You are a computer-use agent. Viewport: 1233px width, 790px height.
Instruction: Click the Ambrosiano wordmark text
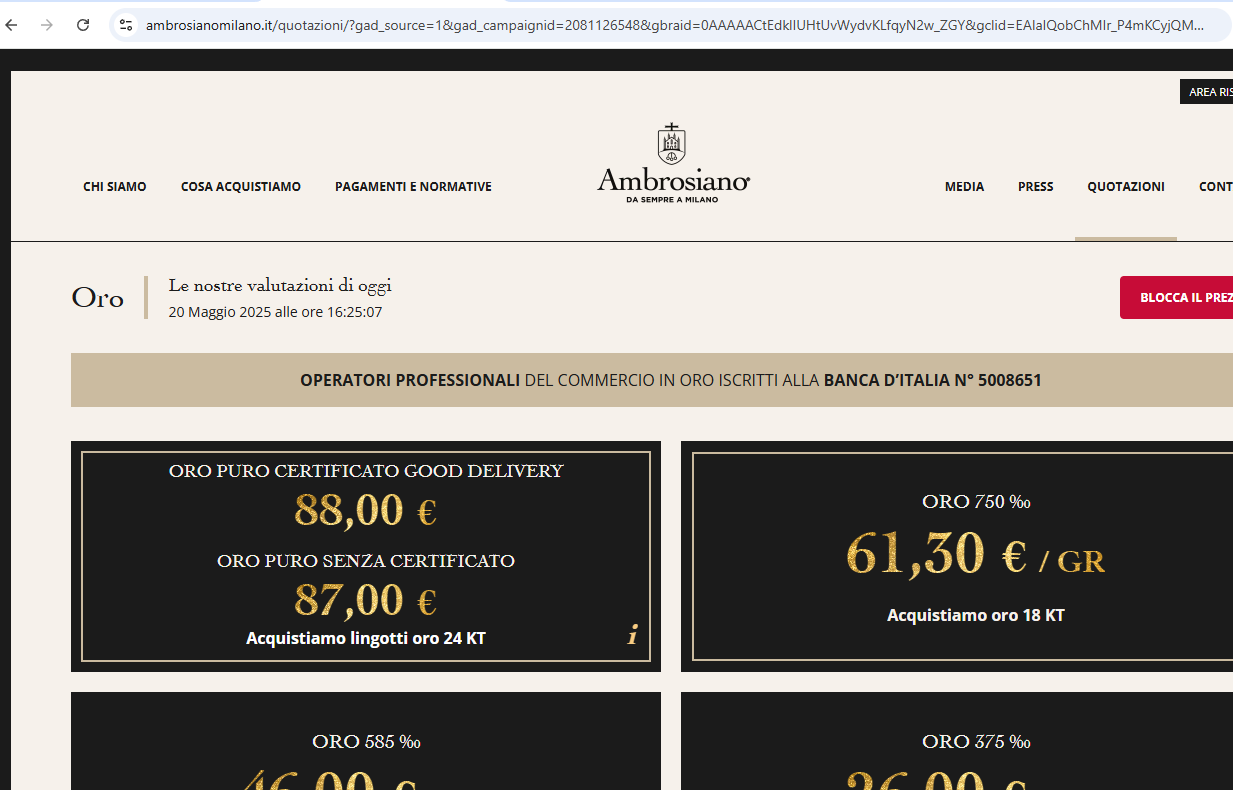coord(673,181)
